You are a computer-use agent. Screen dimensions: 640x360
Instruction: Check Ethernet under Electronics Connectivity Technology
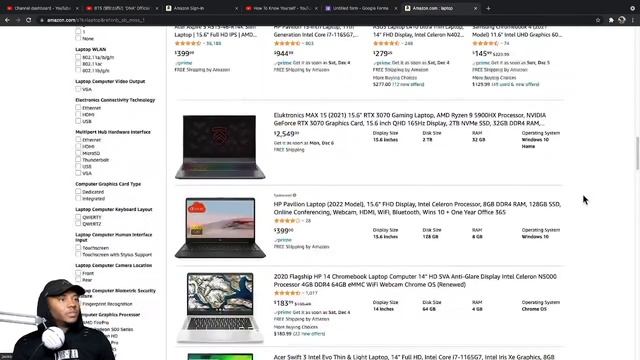pos(78,108)
